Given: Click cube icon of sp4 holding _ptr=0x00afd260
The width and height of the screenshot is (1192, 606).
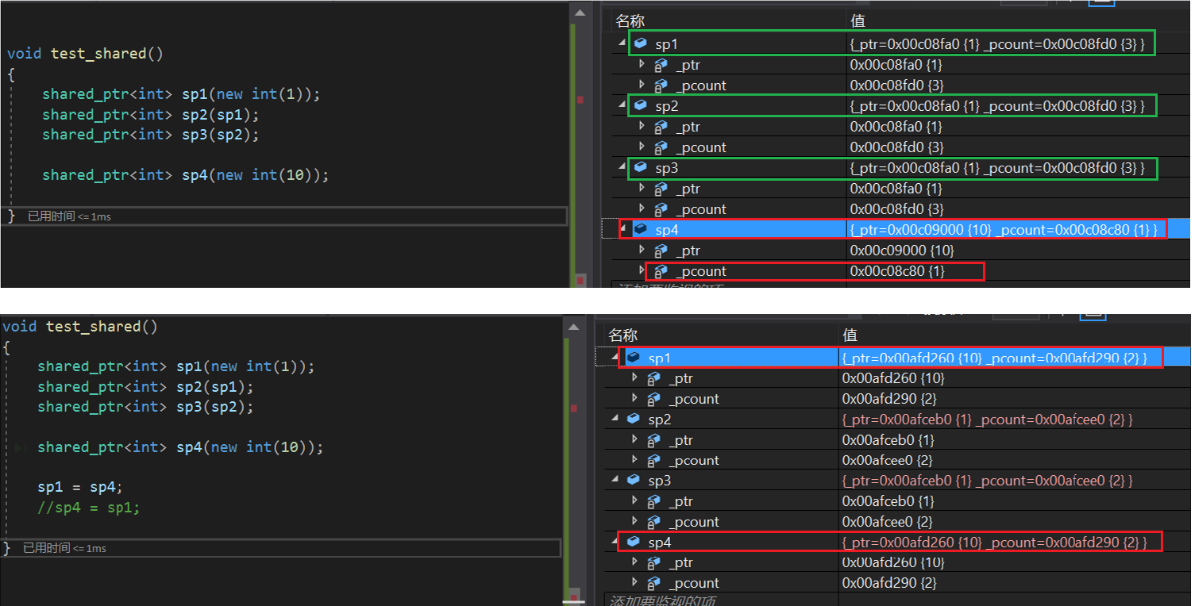Looking at the screenshot, I should (x=633, y=541).
